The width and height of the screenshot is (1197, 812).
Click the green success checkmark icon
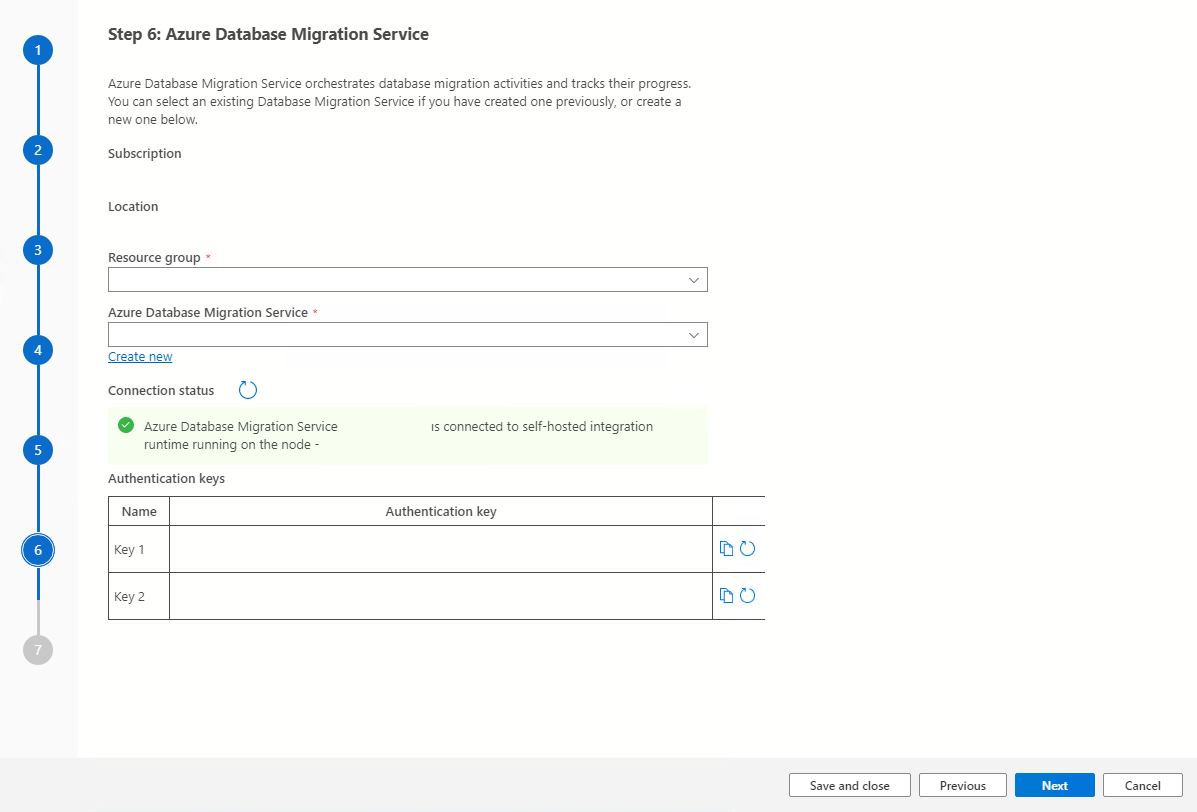click(125, 425)
